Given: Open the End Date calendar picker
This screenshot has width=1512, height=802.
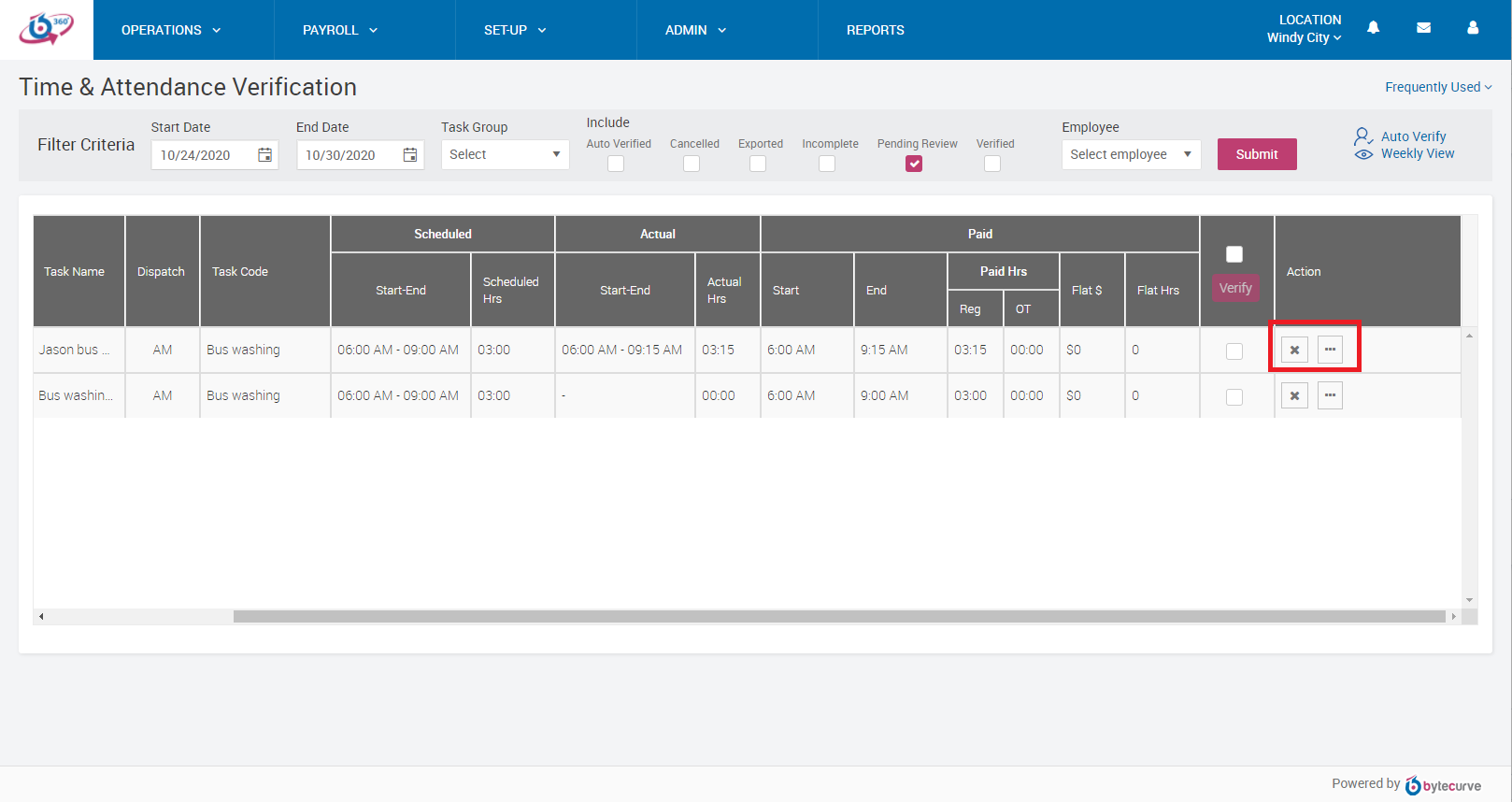Looking at the screenshot, I should pyautogui.click(x=409, y=155).
